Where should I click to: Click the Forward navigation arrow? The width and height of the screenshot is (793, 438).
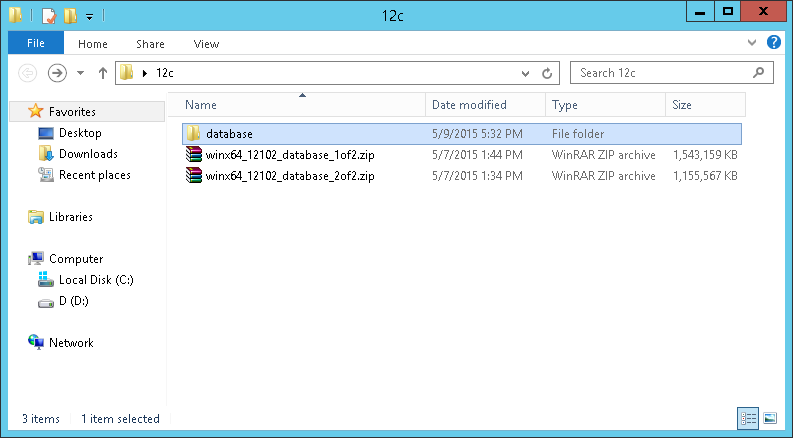coord(57,73)
